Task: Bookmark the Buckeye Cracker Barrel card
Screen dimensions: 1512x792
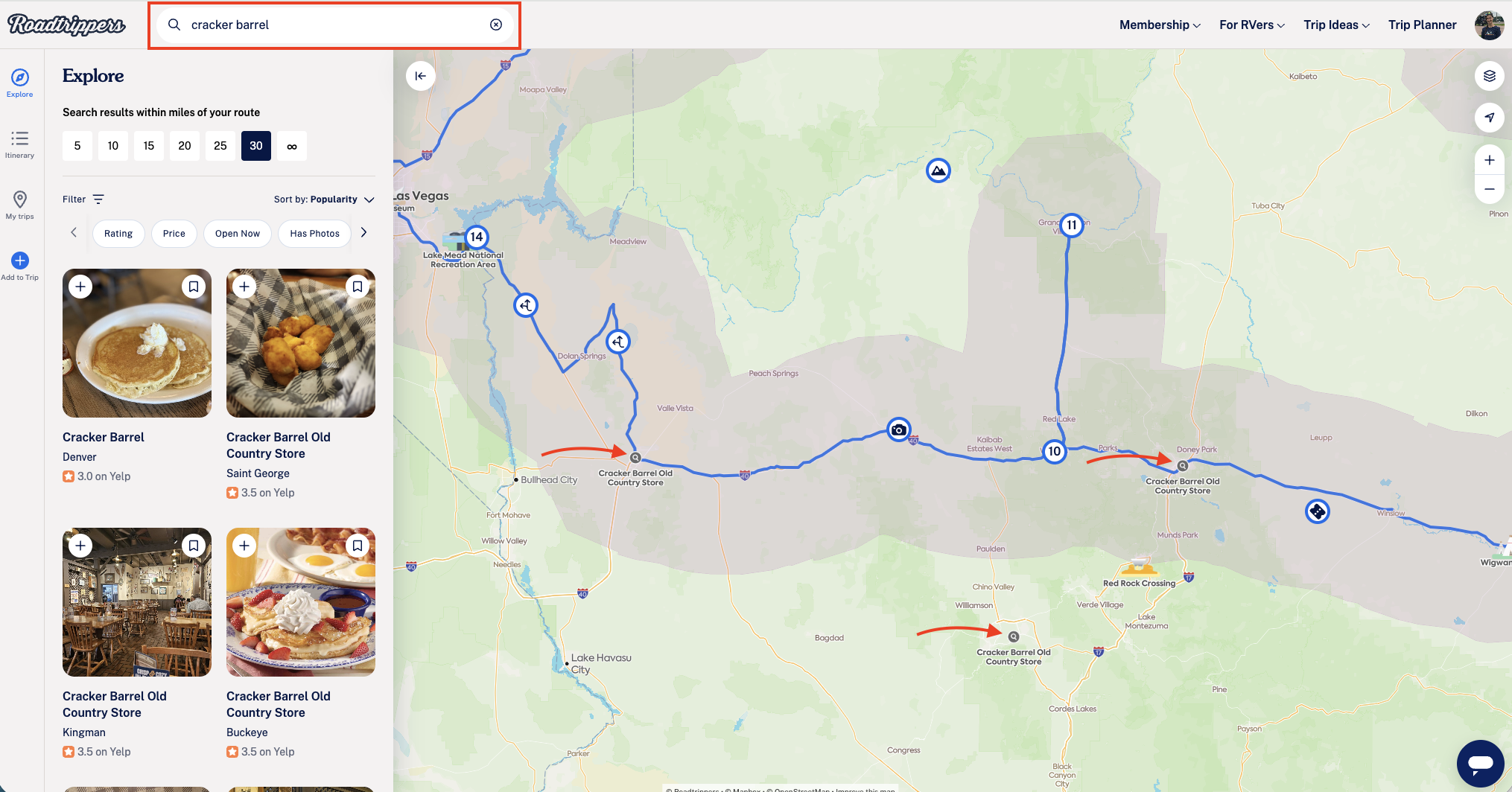Action: (358, 546)
